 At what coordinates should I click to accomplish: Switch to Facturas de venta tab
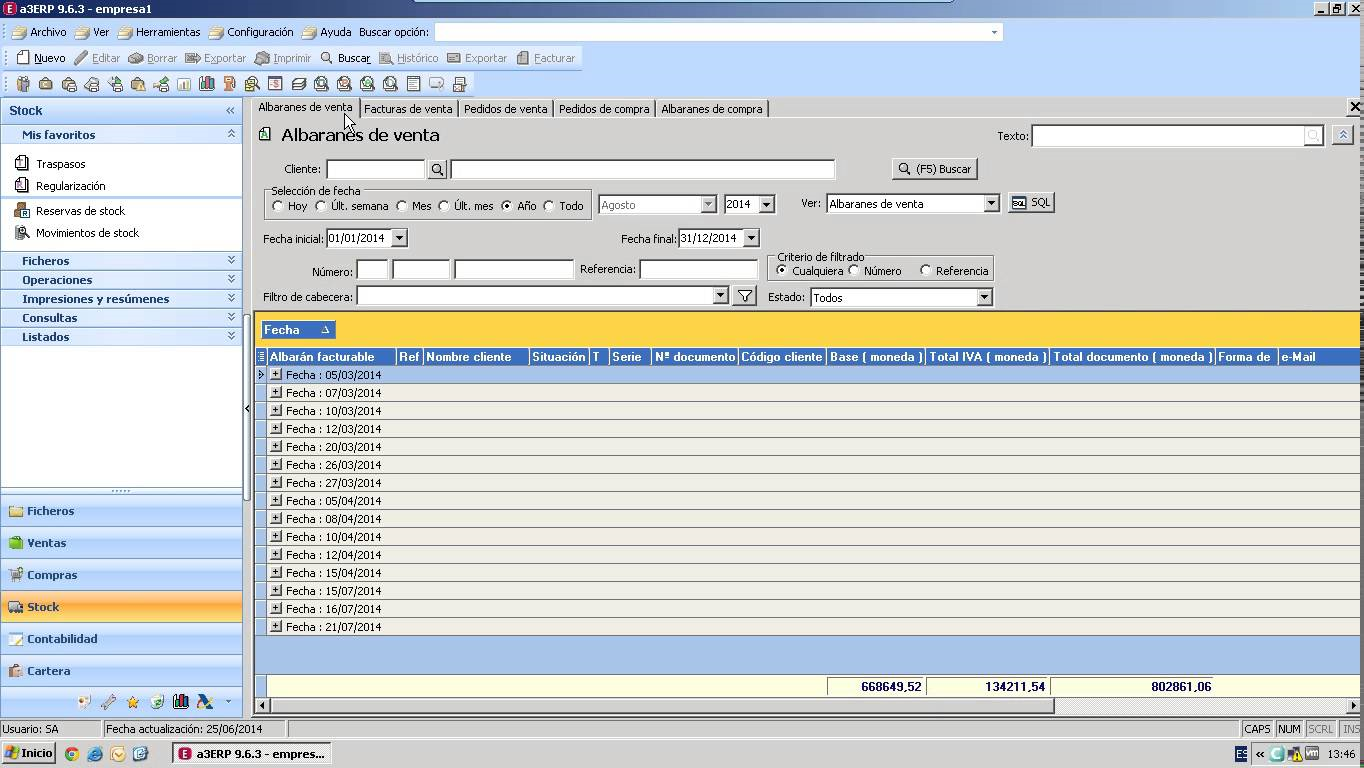(408, 109)
